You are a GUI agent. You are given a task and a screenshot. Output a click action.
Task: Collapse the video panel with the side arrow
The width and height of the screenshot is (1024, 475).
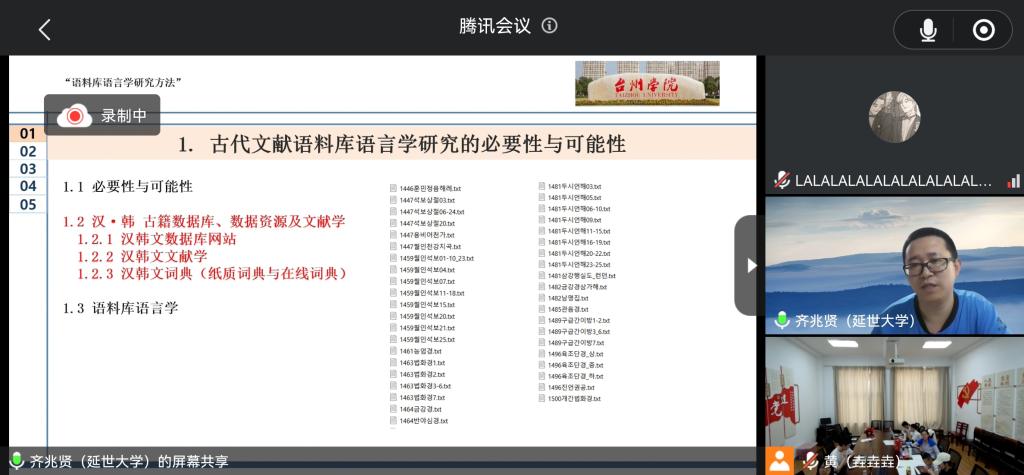click(x=751, y=265)
